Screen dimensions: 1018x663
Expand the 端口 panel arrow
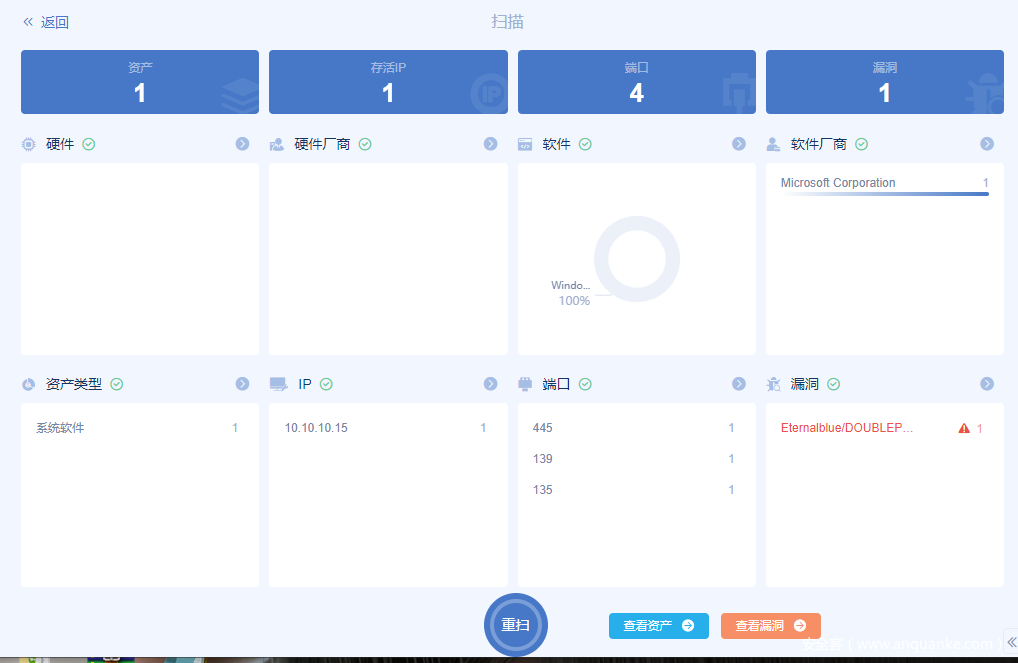point(739,384)
